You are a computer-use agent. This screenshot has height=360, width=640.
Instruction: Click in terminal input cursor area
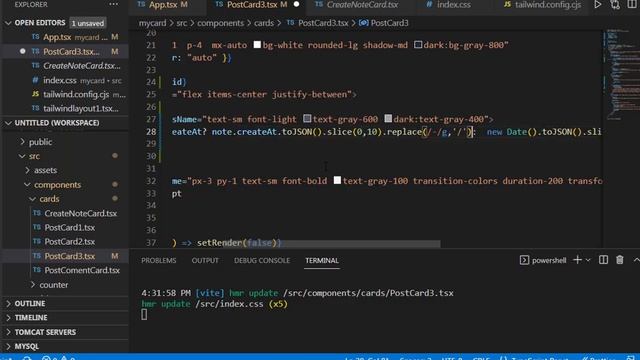point(144,315)
